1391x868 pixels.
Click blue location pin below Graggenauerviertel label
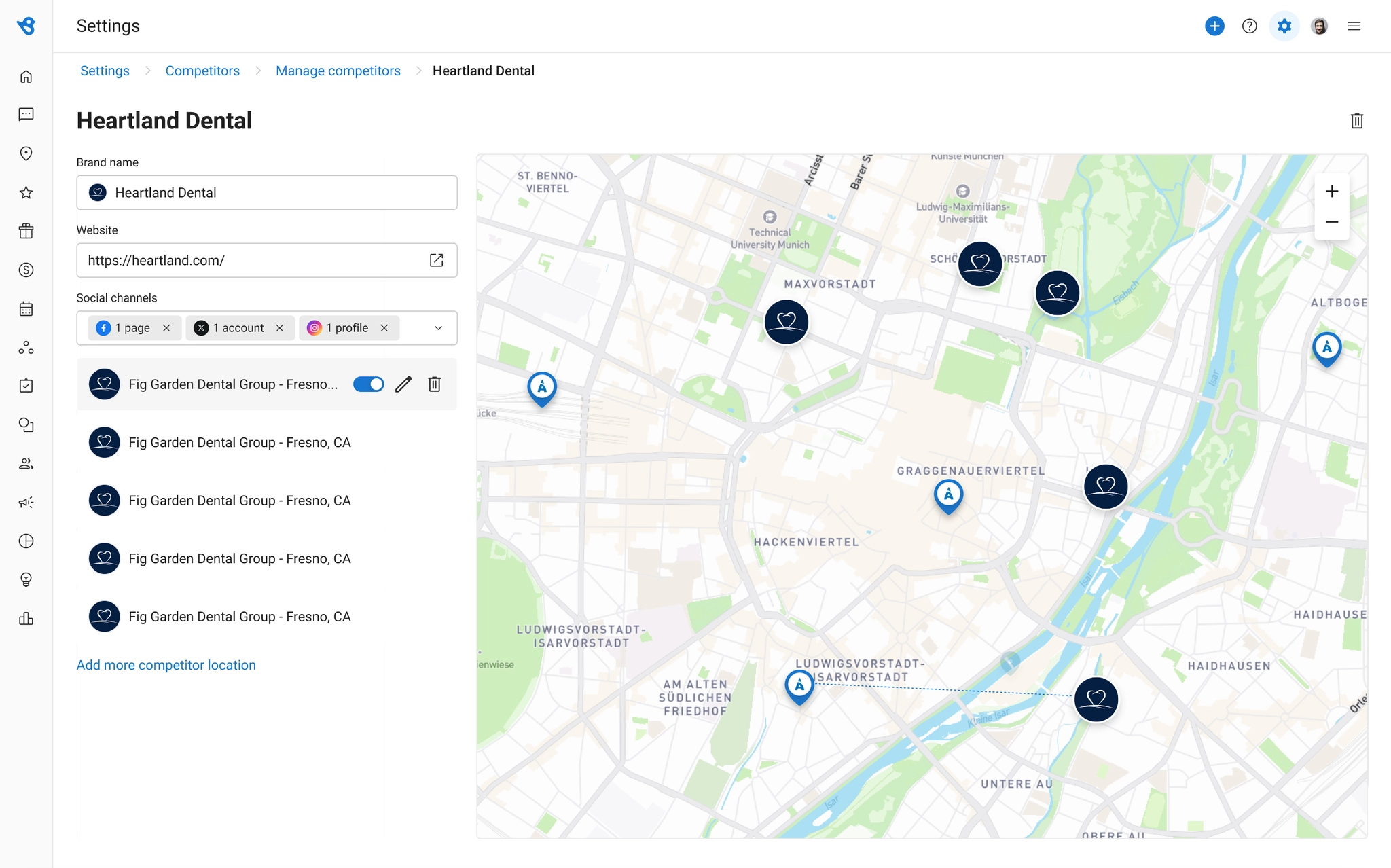coord(948,496)
